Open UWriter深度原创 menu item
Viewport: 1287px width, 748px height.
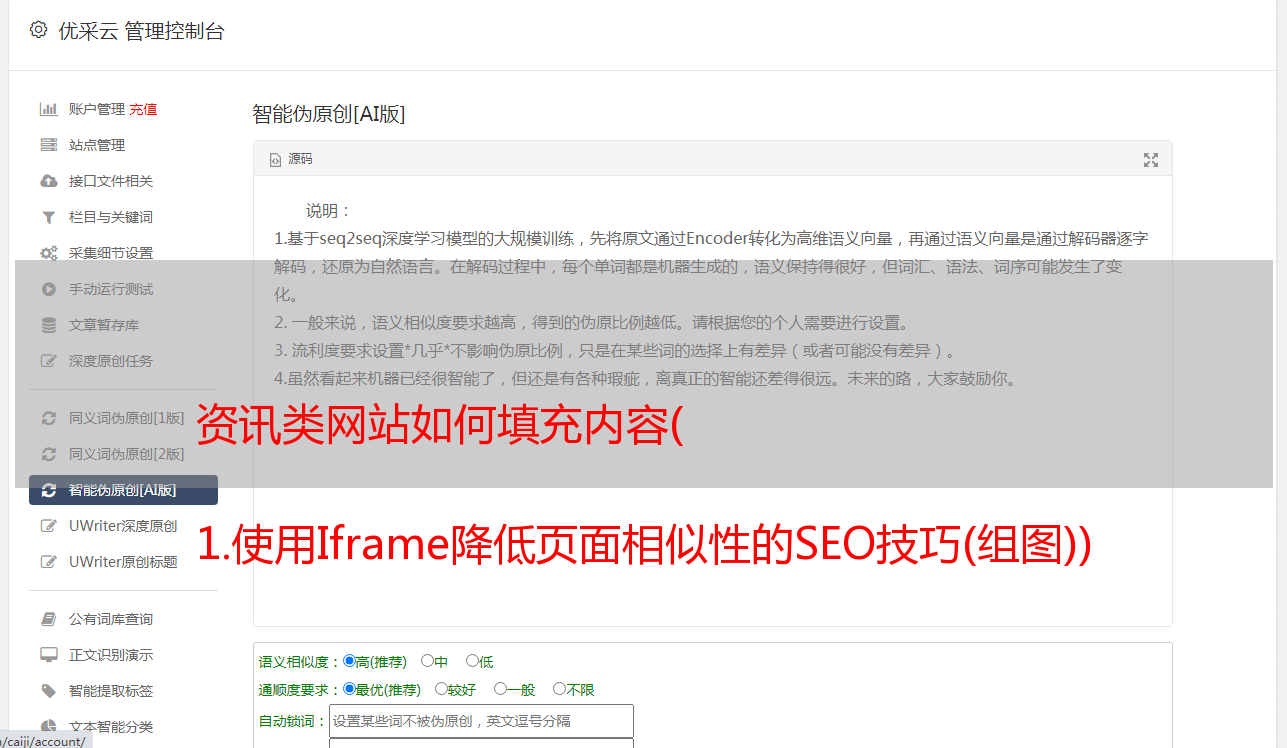click(x=123, y=526)
